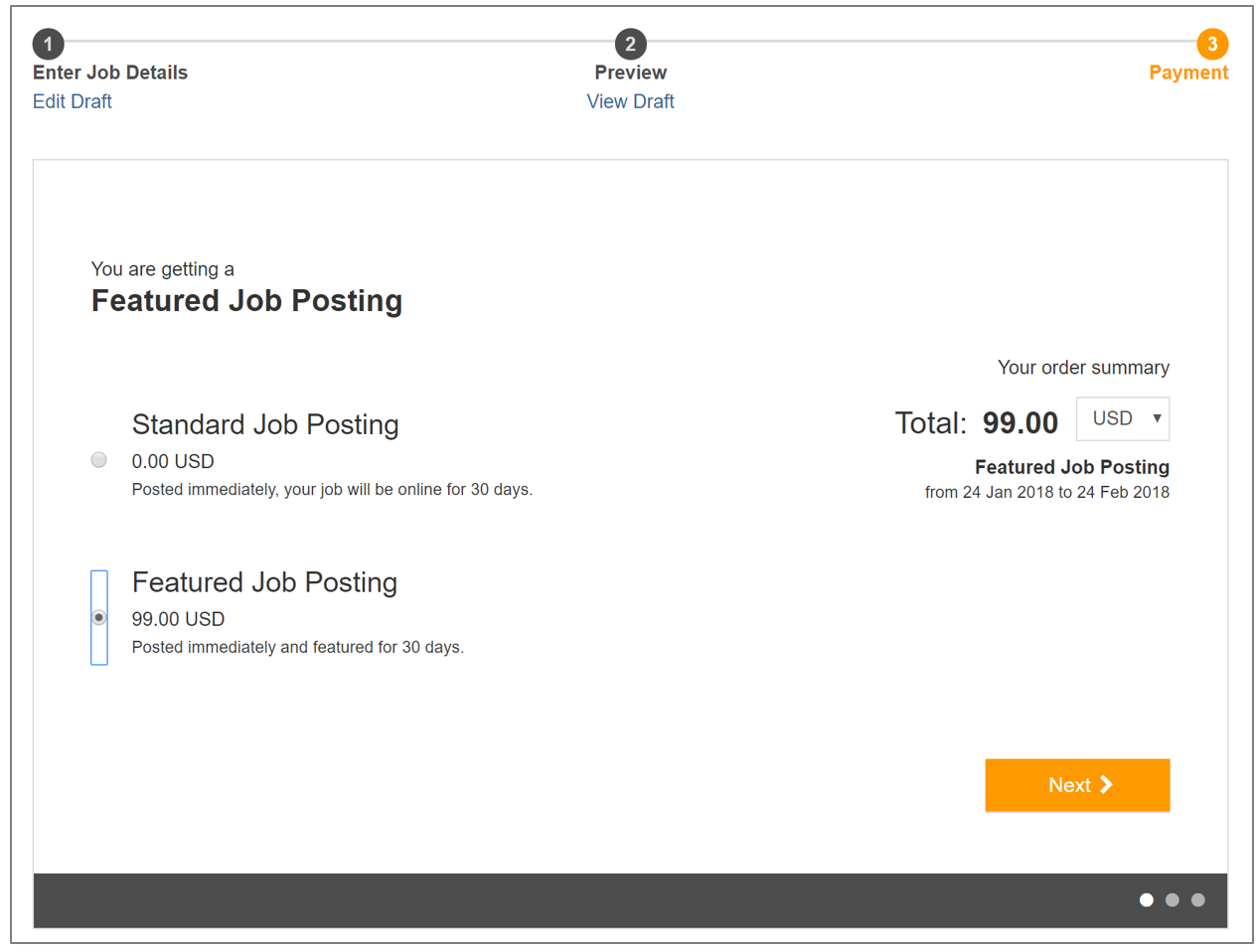The image size is (1260, 952).
Task: Go to the third carousel dot
Action: tap(1198, 900)
